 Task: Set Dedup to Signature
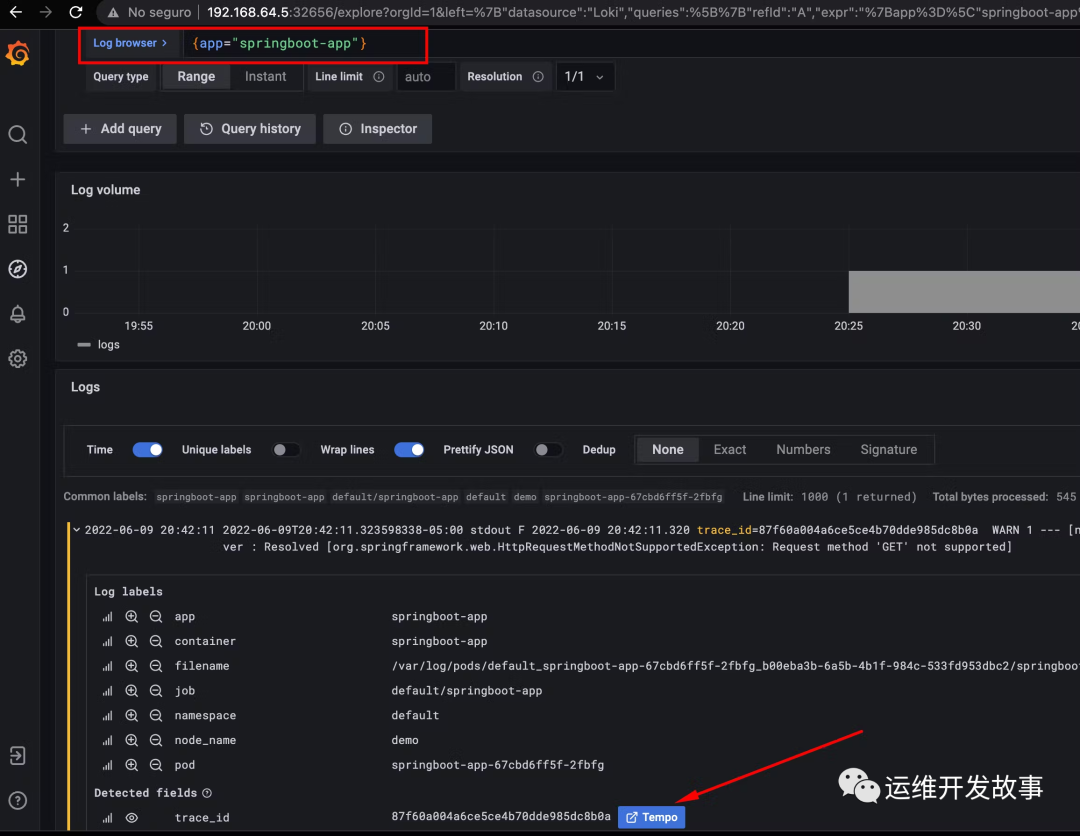pos(889,450)
